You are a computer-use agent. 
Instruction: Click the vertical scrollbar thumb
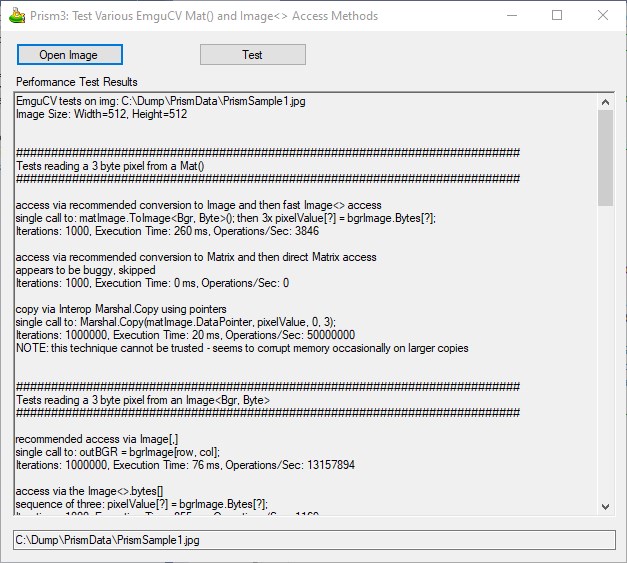[605, 157]
